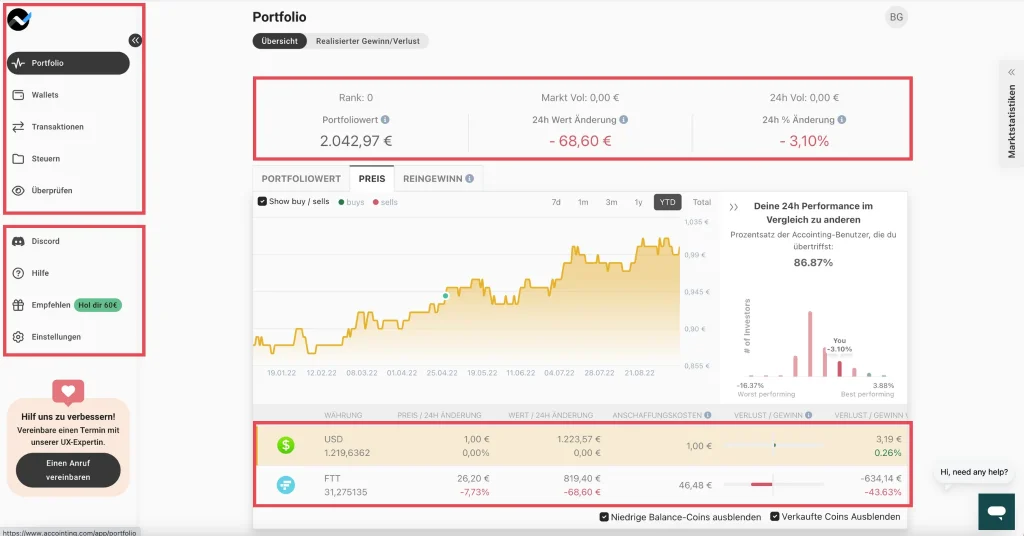The height and width of the screenshot is (536, 1024).
Task: Uncheck Niedrige Balance-Coins ausblenden
Action: [605, 517]
